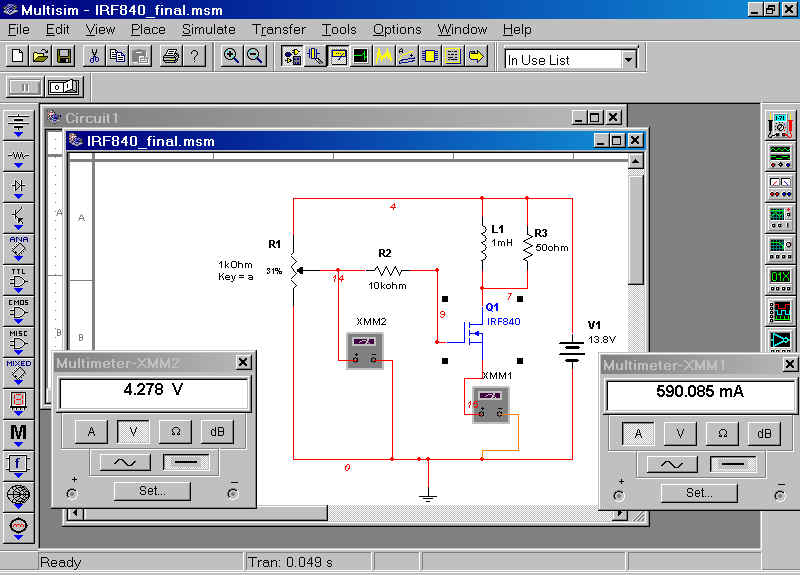Screen dimensions: 800x575
Task: Click the yellow analysis graph waveform icon
Action: pos(384,56)
